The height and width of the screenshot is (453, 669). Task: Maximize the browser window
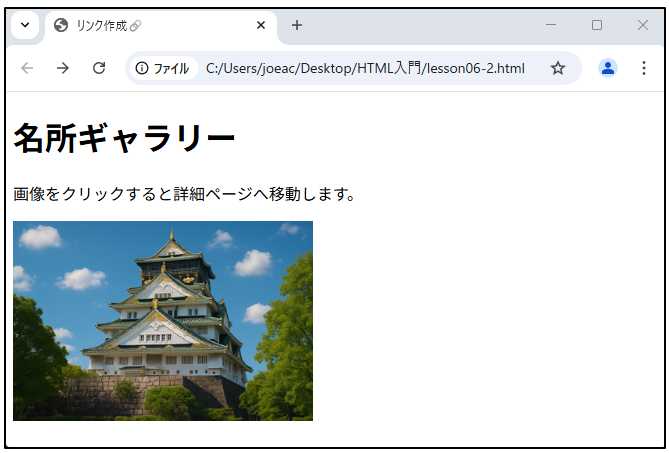pos(597,25)
